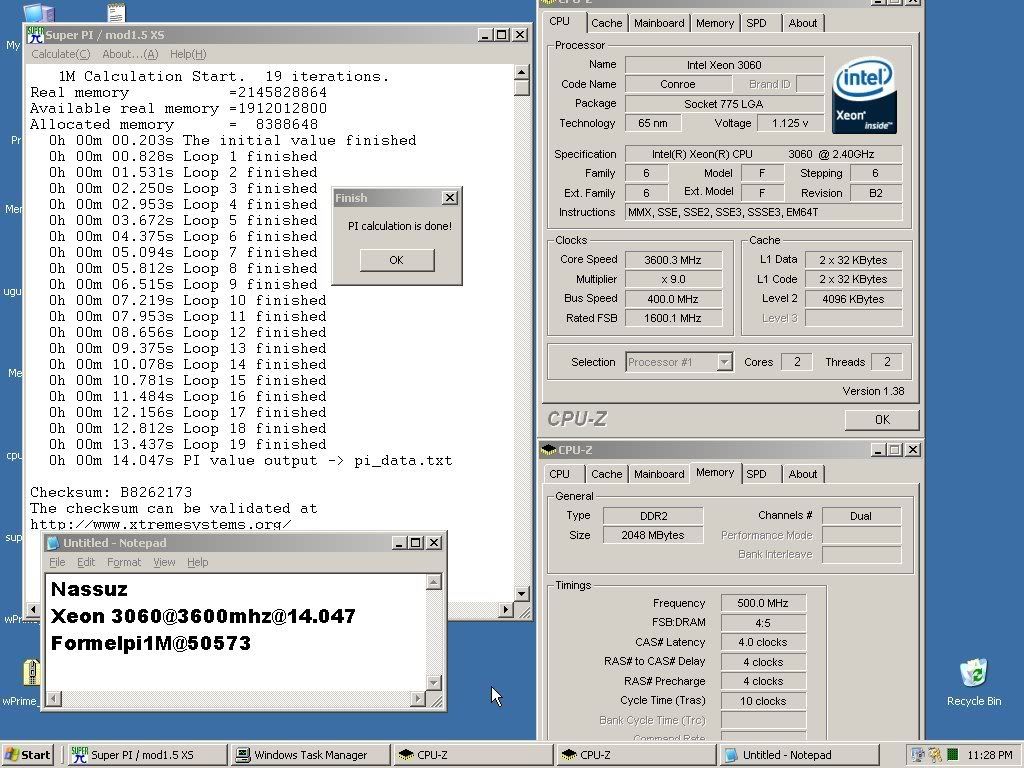This screenshot has width=1024, height=768.
Task: Click the up arrow of Notepad's vertical scrollbar
Action: point(434,582)
